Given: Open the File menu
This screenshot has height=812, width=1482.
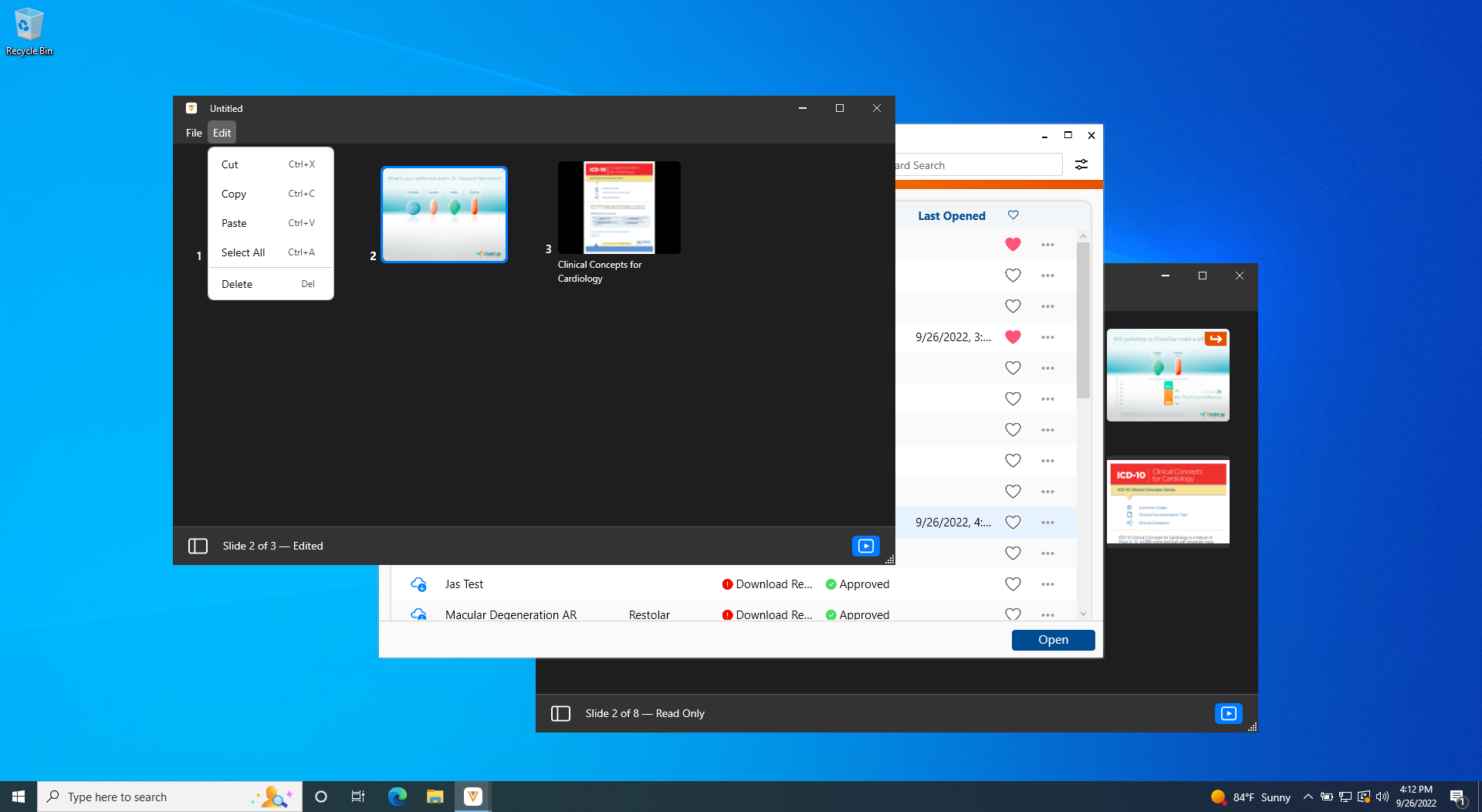Looking at the screenshot, I should [194, 133].
